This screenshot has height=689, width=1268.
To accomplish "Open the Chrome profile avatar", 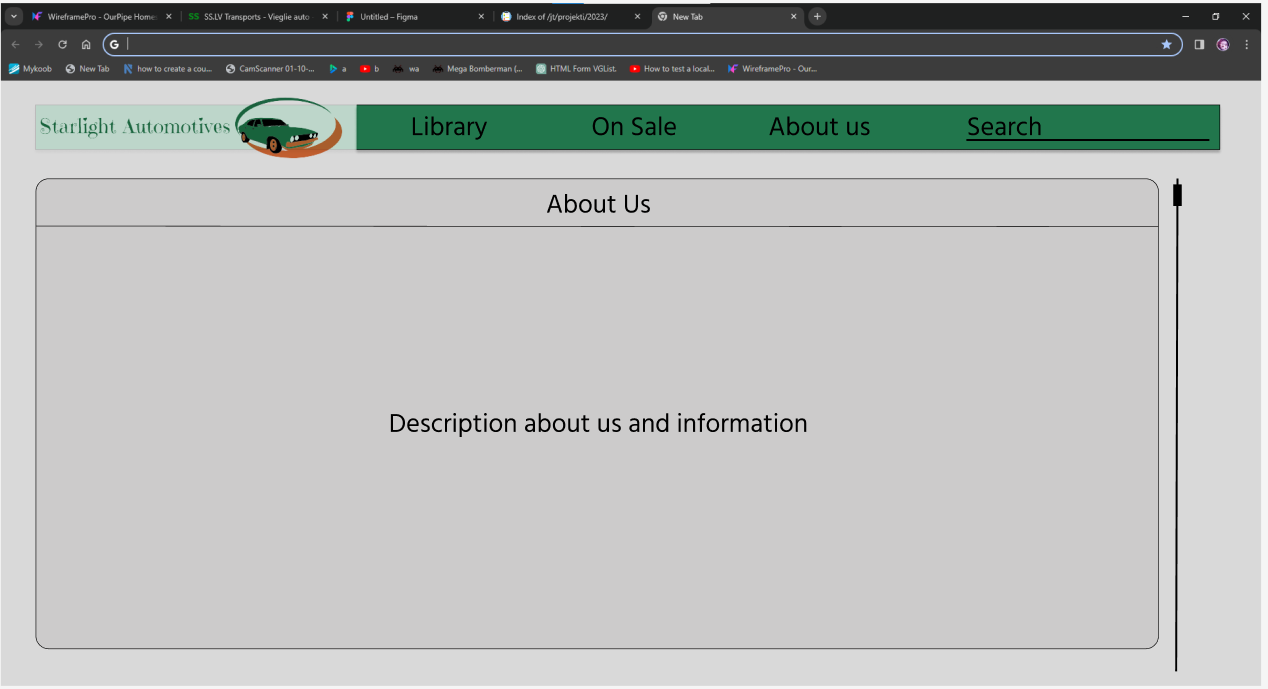I will click(x=1222, y=45).
